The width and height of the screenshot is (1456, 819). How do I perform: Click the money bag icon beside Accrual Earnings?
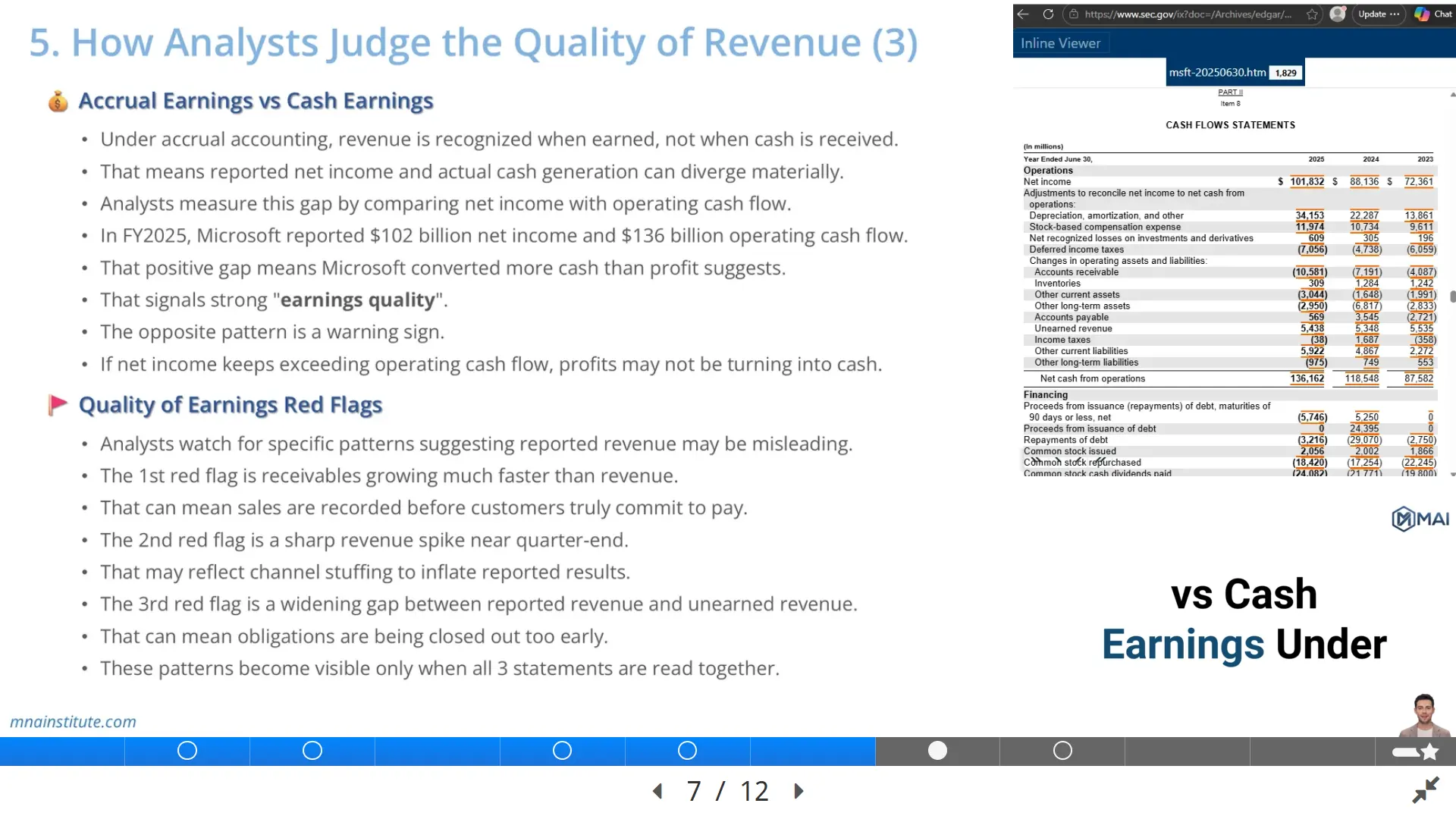pos(58,101)
